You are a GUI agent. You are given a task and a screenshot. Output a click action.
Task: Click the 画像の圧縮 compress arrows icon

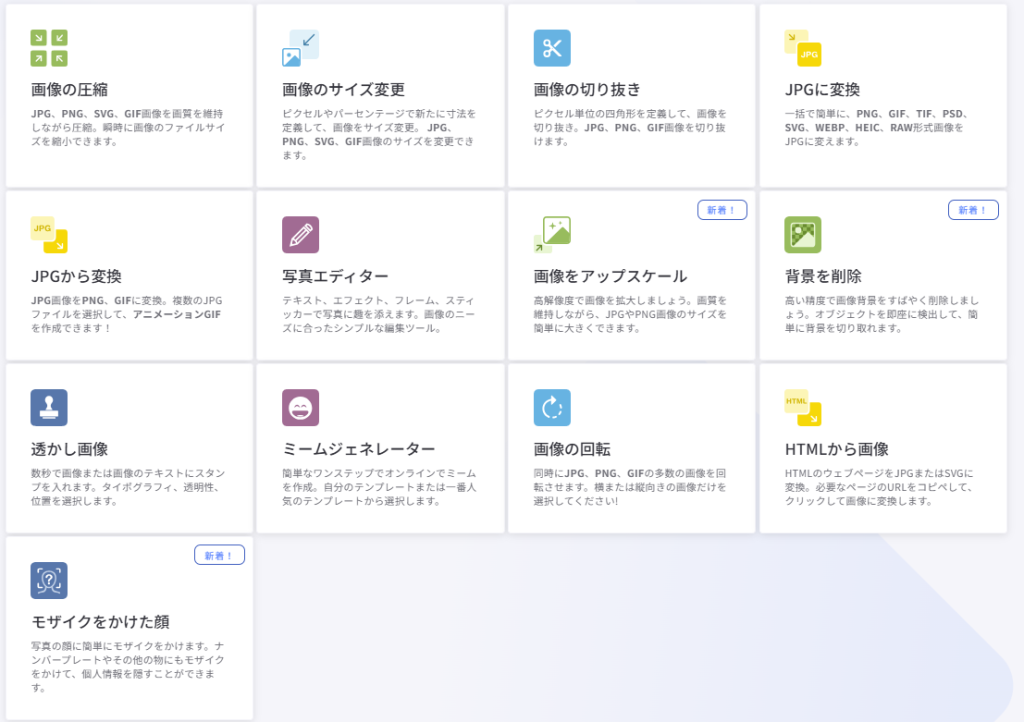49,48
